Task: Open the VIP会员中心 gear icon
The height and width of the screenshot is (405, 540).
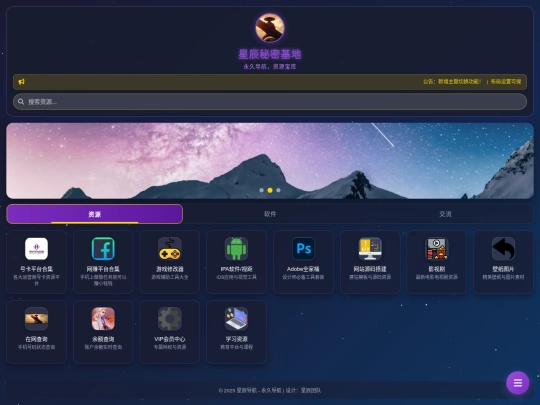Action: (170, 319)
